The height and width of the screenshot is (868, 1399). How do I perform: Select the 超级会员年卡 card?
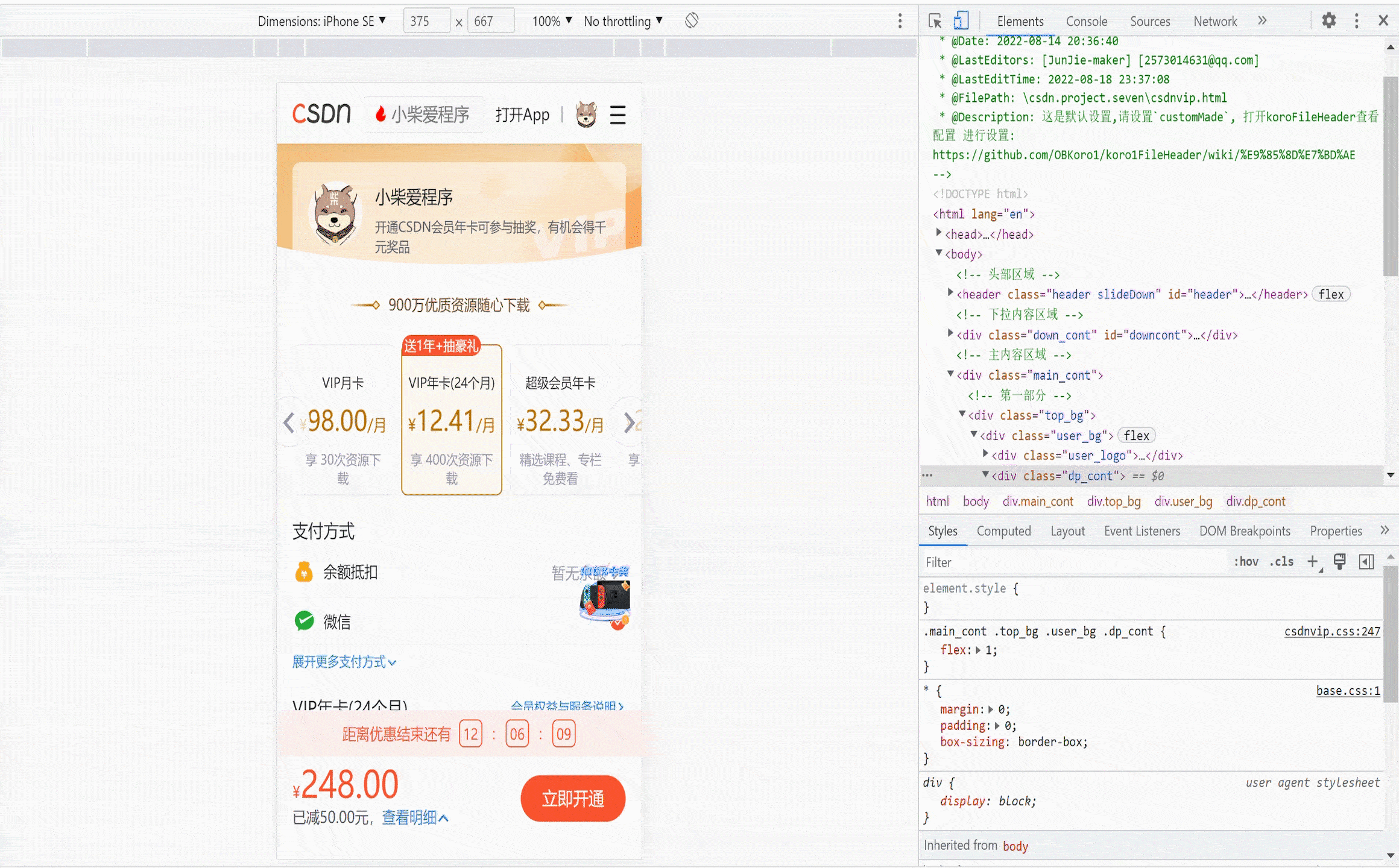coord(560,420)
